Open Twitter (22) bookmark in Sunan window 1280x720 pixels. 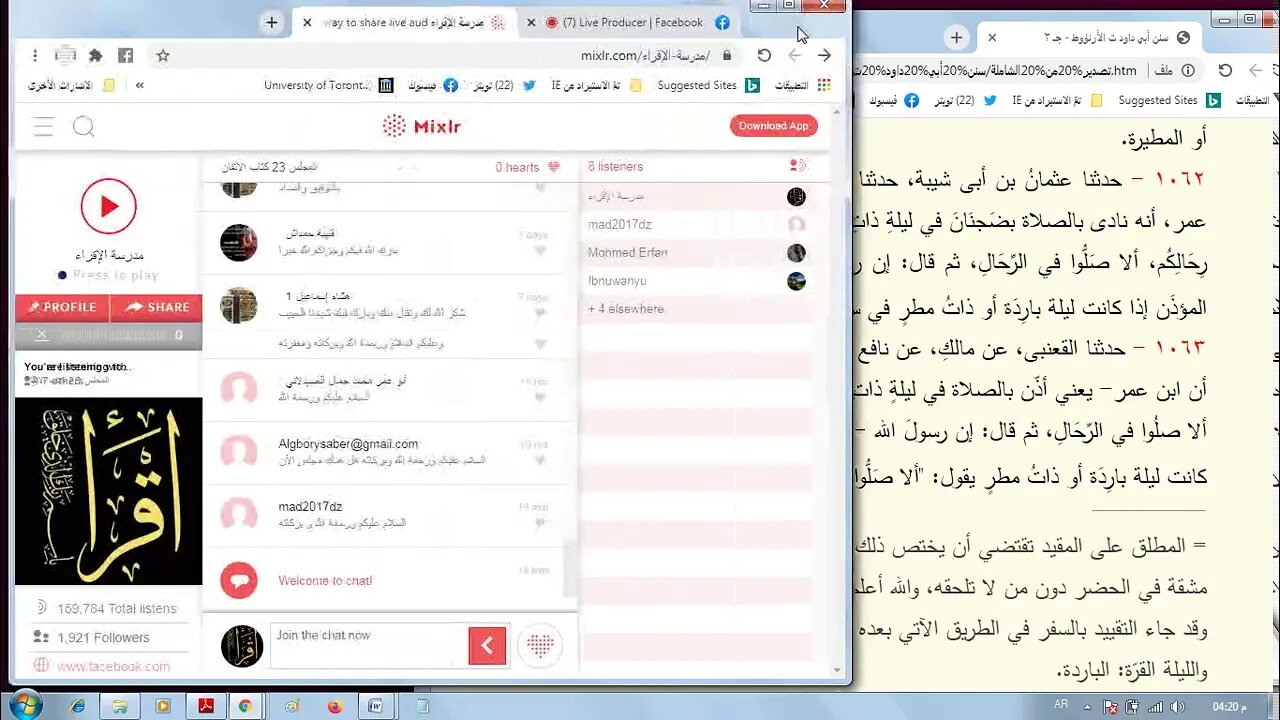tap(965, 100)
